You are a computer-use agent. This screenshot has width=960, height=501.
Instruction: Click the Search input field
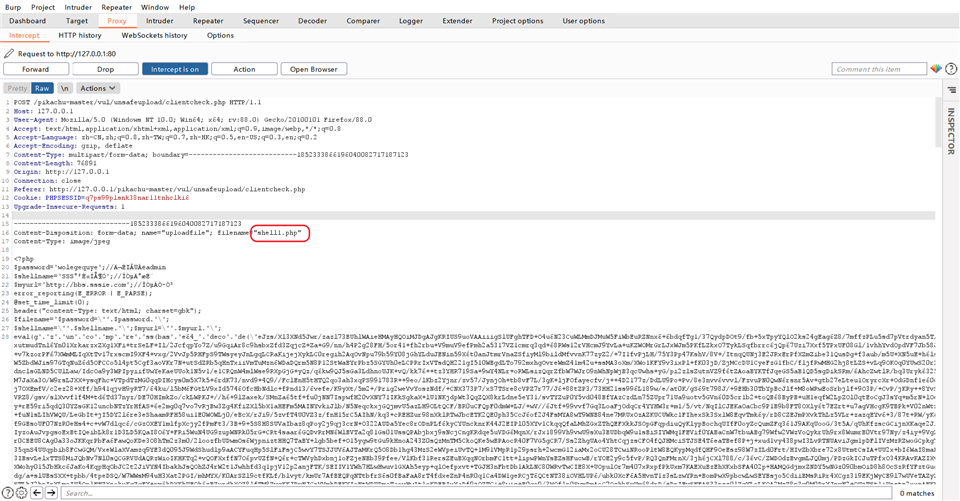[x=476, y=493]
